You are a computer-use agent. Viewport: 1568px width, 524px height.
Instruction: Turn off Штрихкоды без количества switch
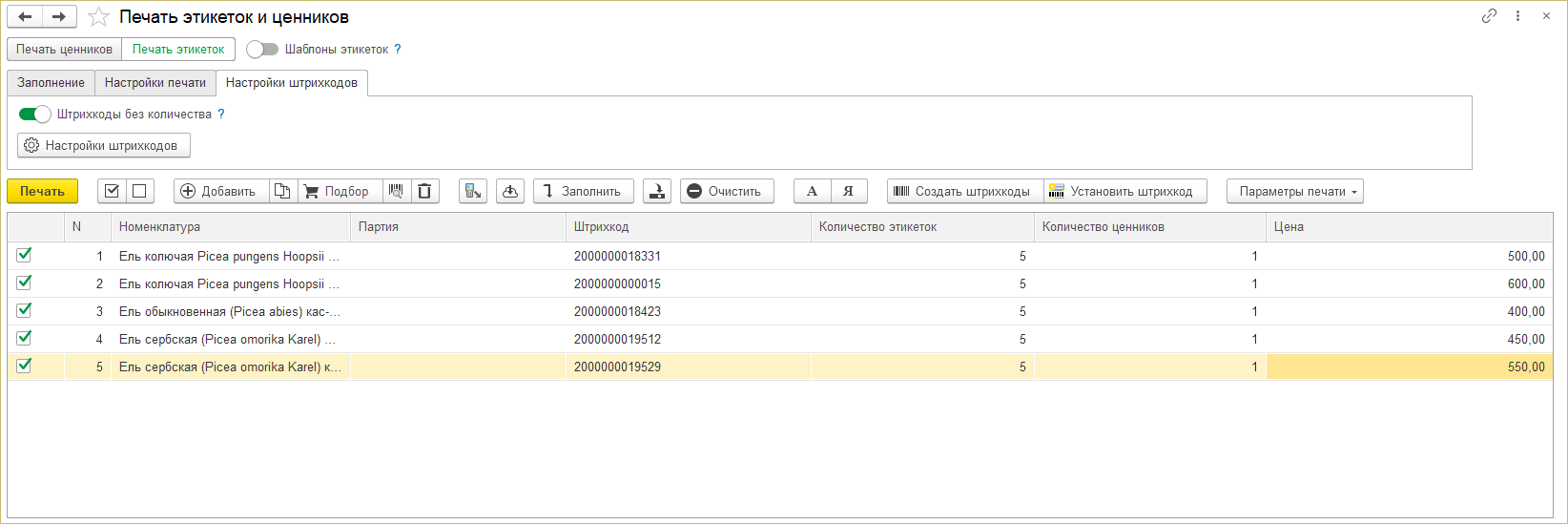tap(35, 114)
